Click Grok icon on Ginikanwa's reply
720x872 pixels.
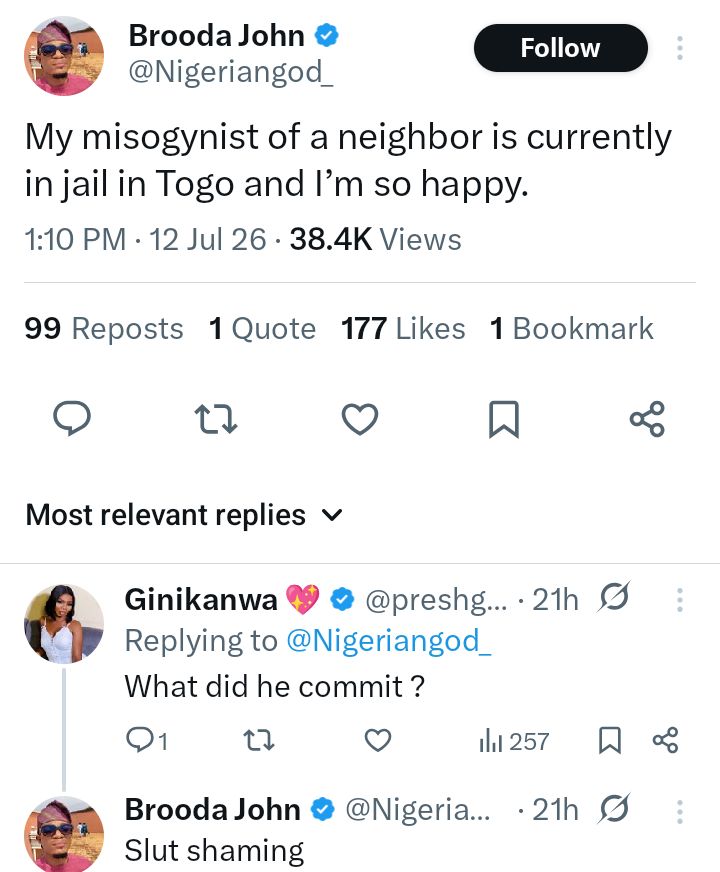coord(614,597)
